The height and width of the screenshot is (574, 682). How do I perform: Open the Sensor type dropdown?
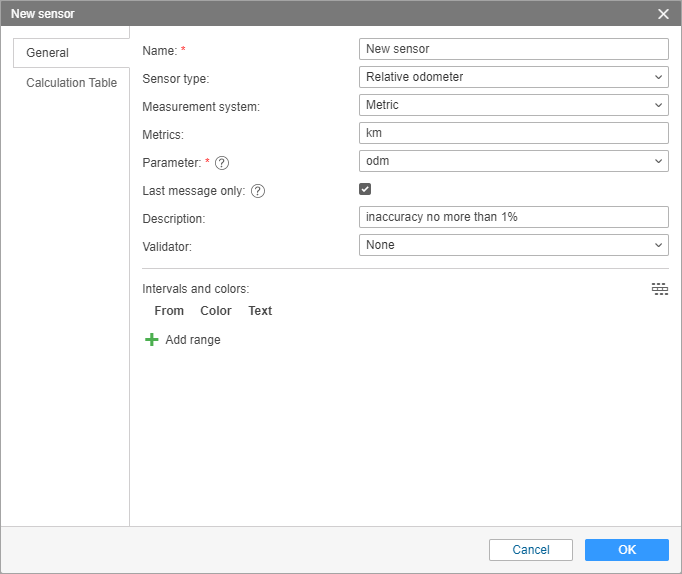pos(514,77)
